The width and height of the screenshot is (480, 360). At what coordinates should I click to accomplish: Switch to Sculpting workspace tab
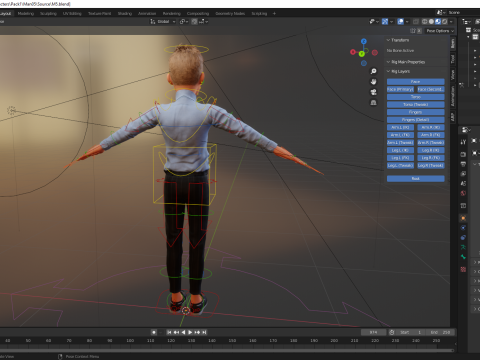coord(48,13)
